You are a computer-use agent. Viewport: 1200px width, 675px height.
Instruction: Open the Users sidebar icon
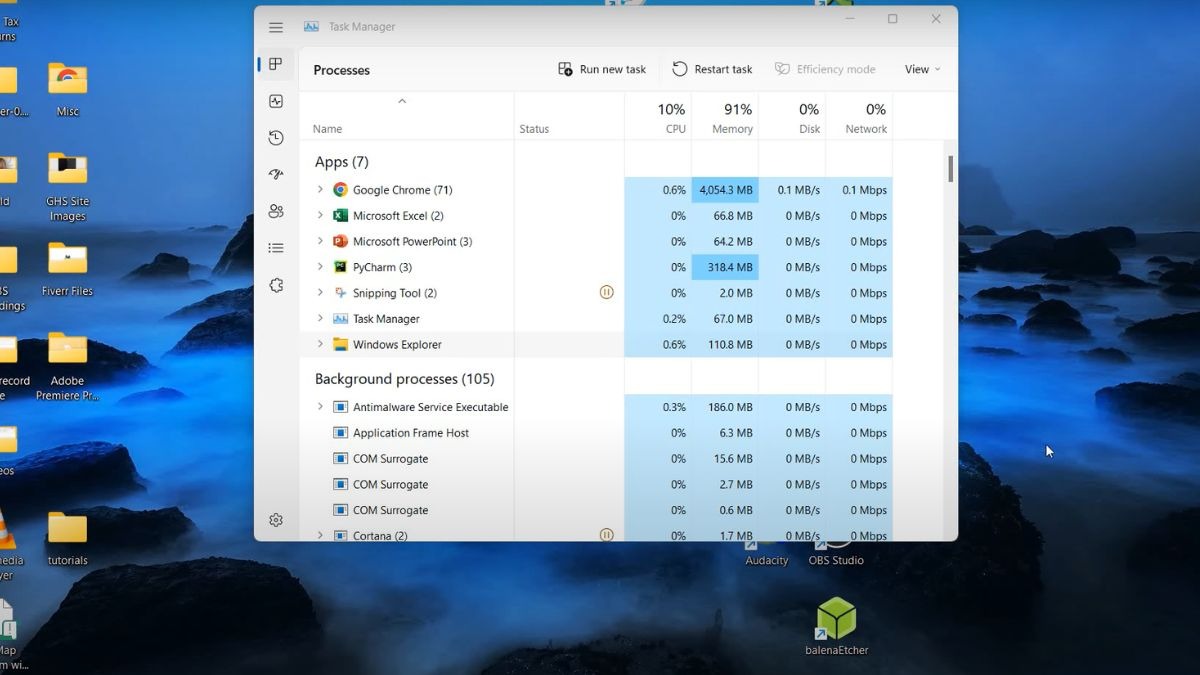pyautogui.click(x=276, y=211)
